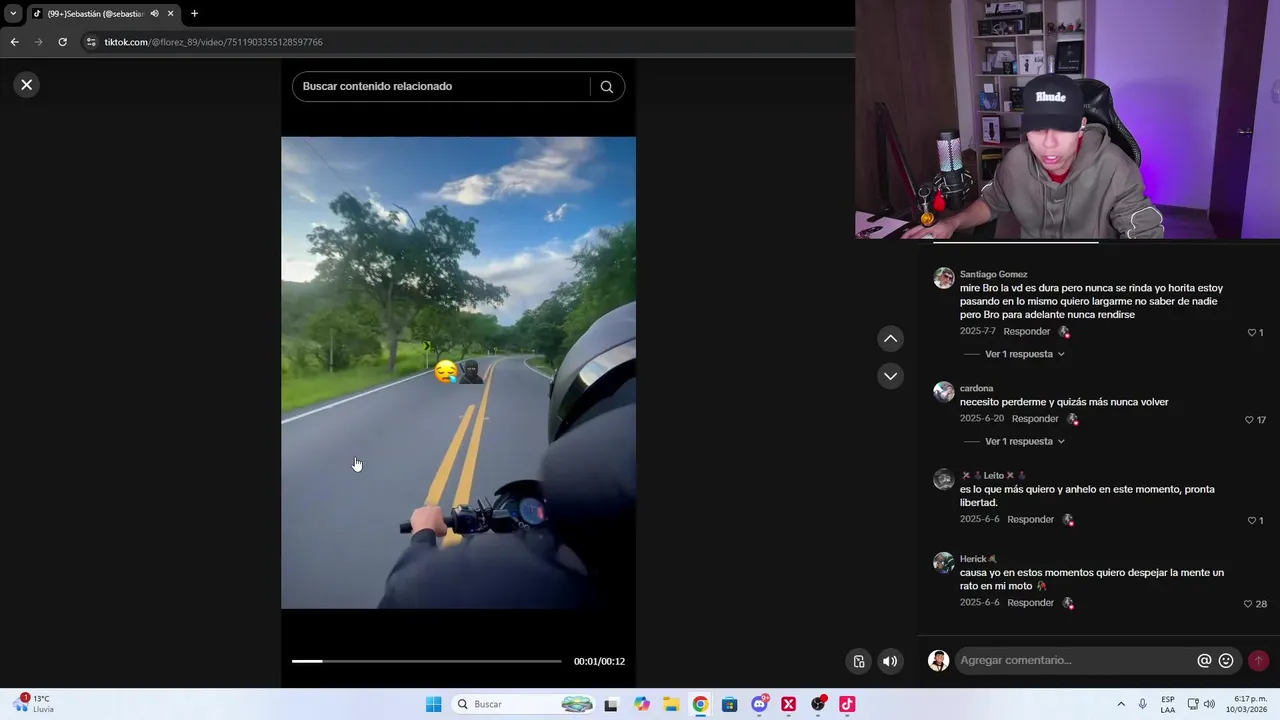This screenshot has width=1280, height=720.
Task: Open Santiago Gomez's profile avatar
Action: click(x=944, y=278)
